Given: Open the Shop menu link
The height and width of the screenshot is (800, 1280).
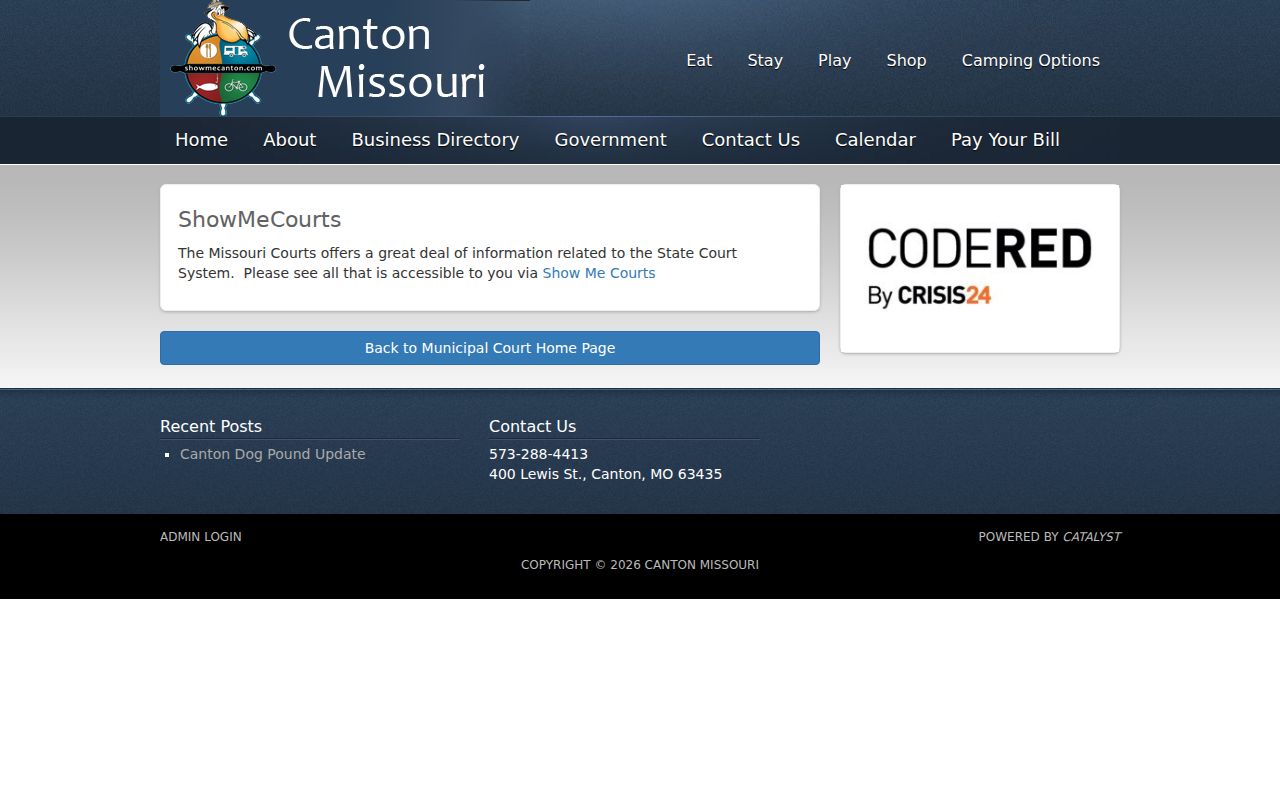Looking at the screenshot, I should (906, 60).
